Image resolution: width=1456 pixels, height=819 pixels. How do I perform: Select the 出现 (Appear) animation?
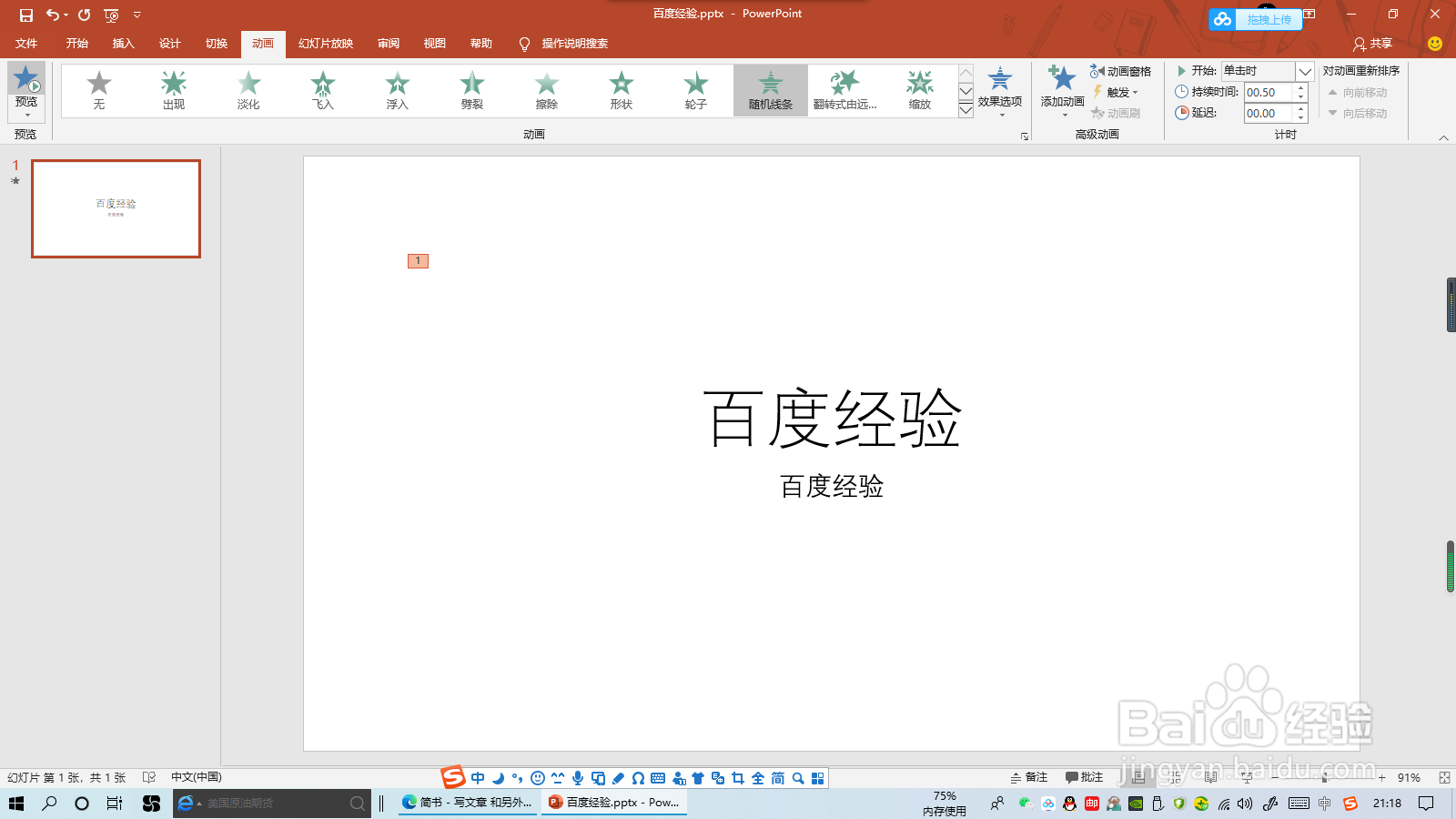pyautogui.click(x=174, y=90)
